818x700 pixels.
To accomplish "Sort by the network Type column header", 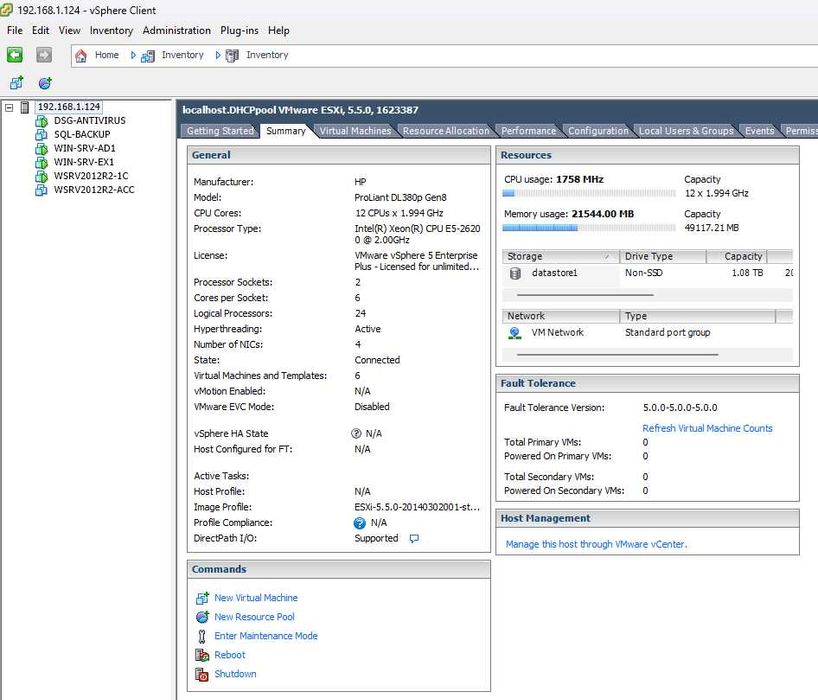I will [x=698, y=316].
